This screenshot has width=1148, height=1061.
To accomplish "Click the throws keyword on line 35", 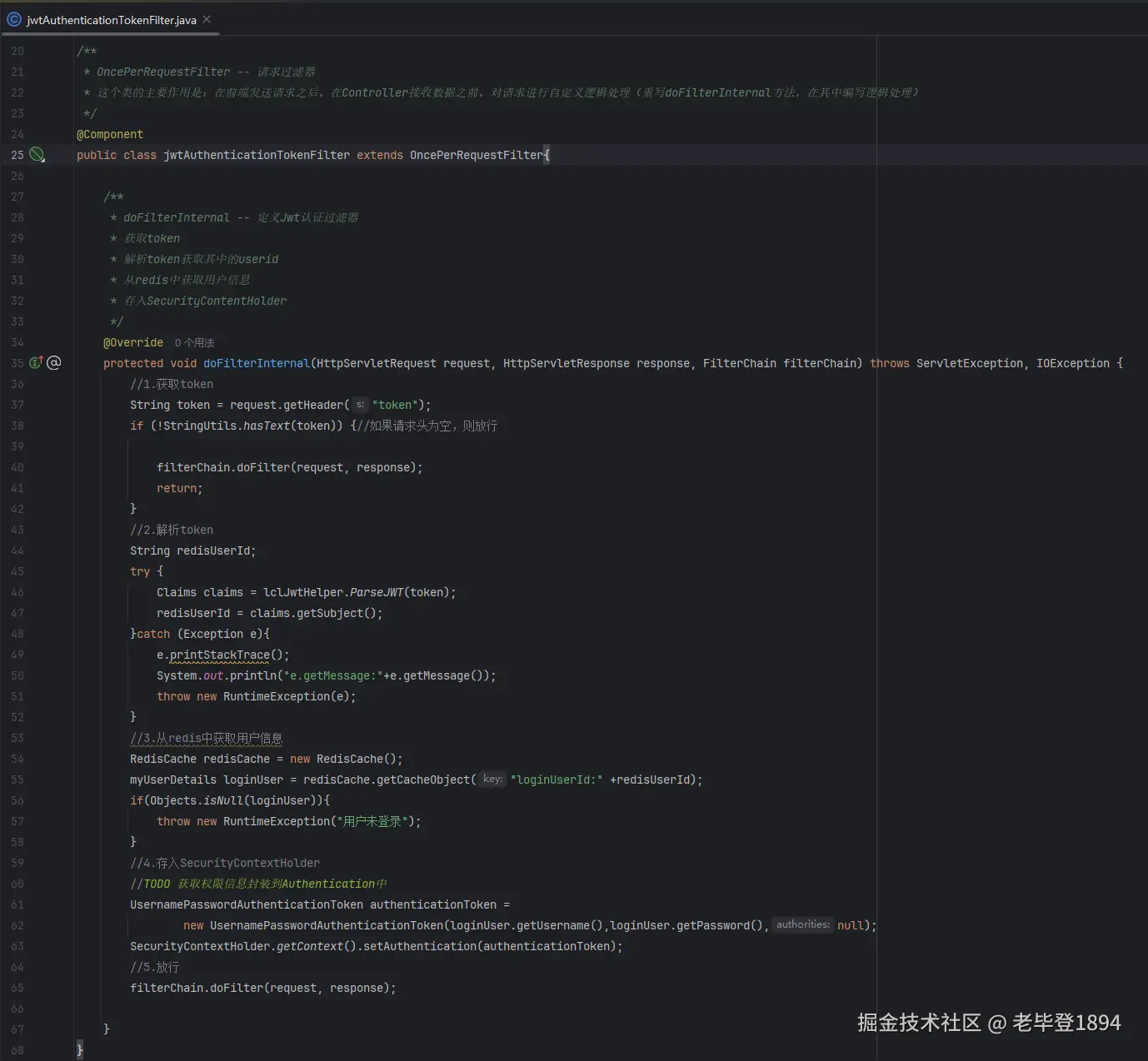I will coord(890,363).
